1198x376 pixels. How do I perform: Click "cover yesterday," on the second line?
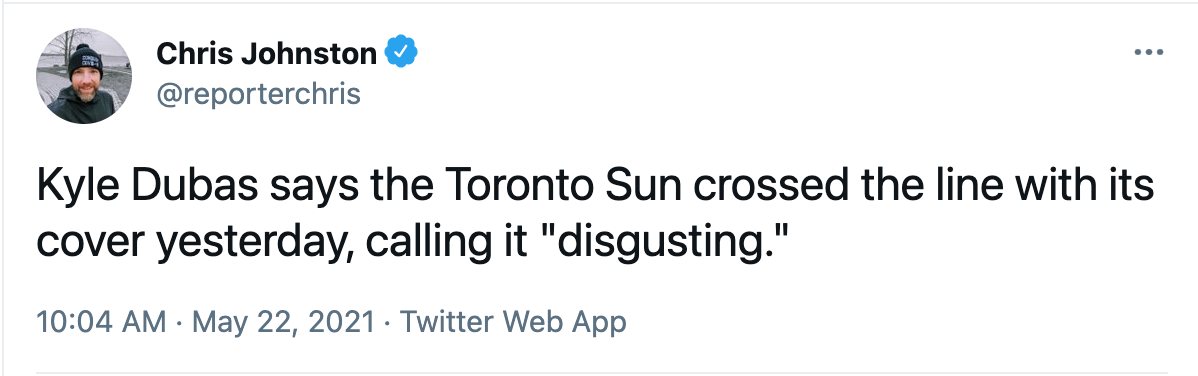(196, 243)
